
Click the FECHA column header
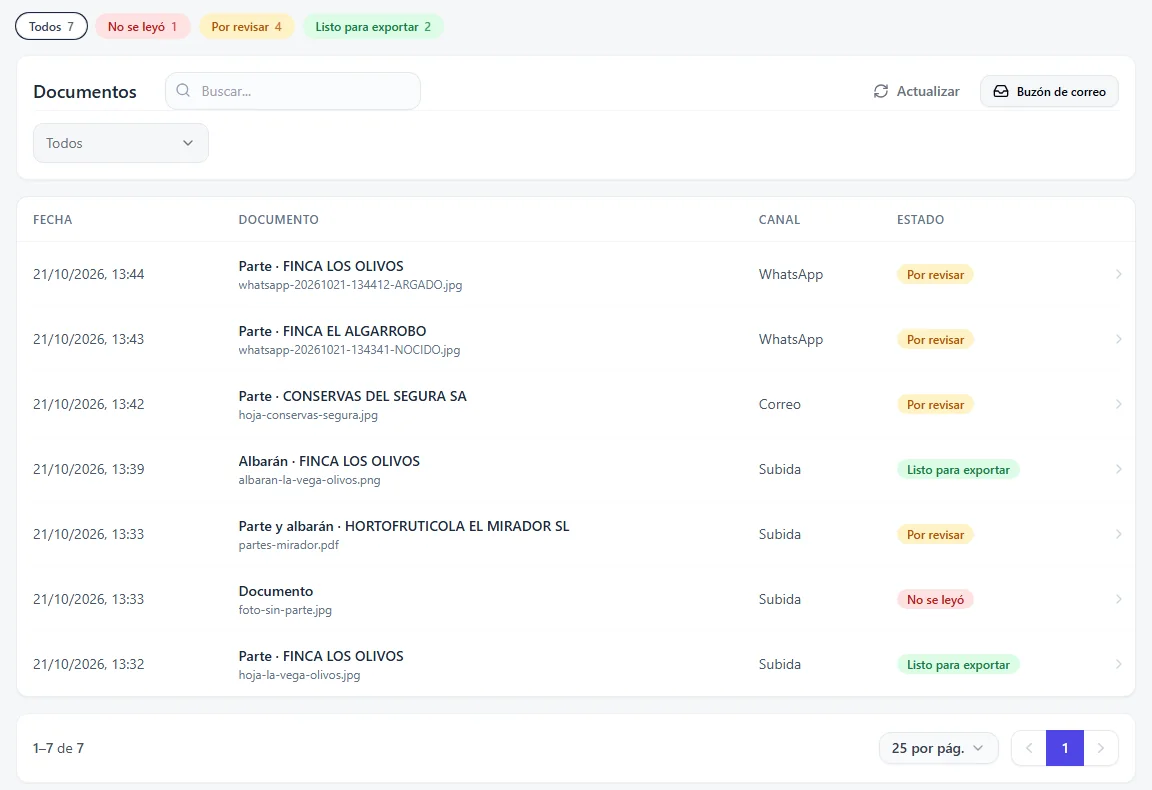52,220
